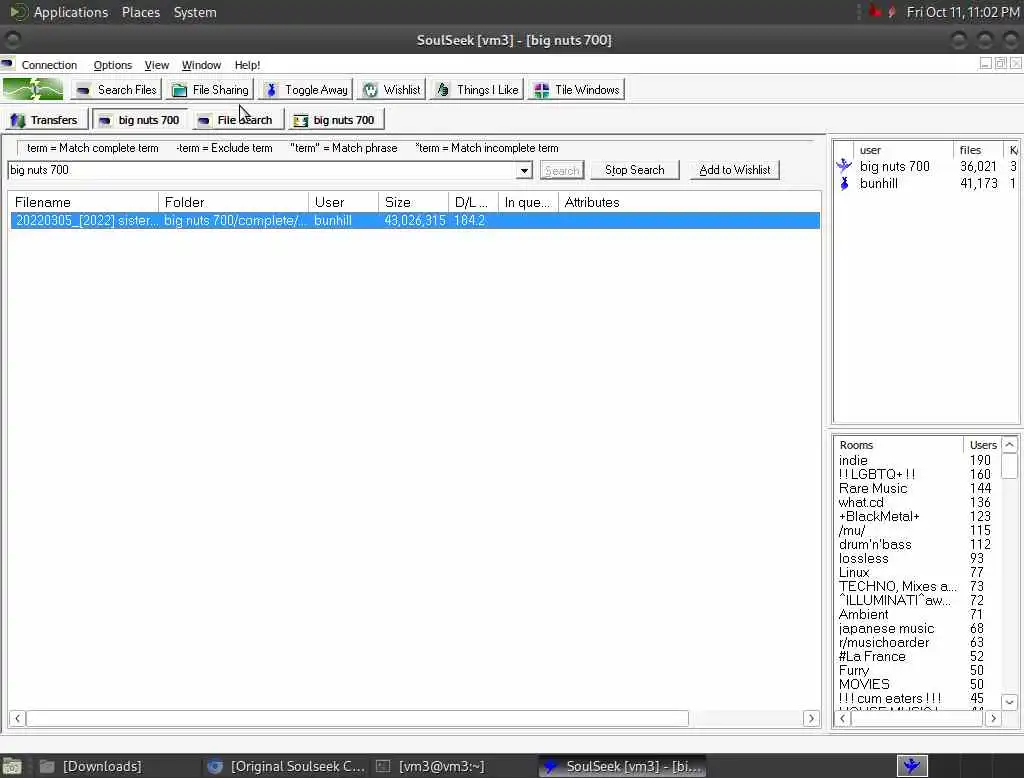
Task: Open the File Sharing toolbar button
Action: (x=210, y=89)
